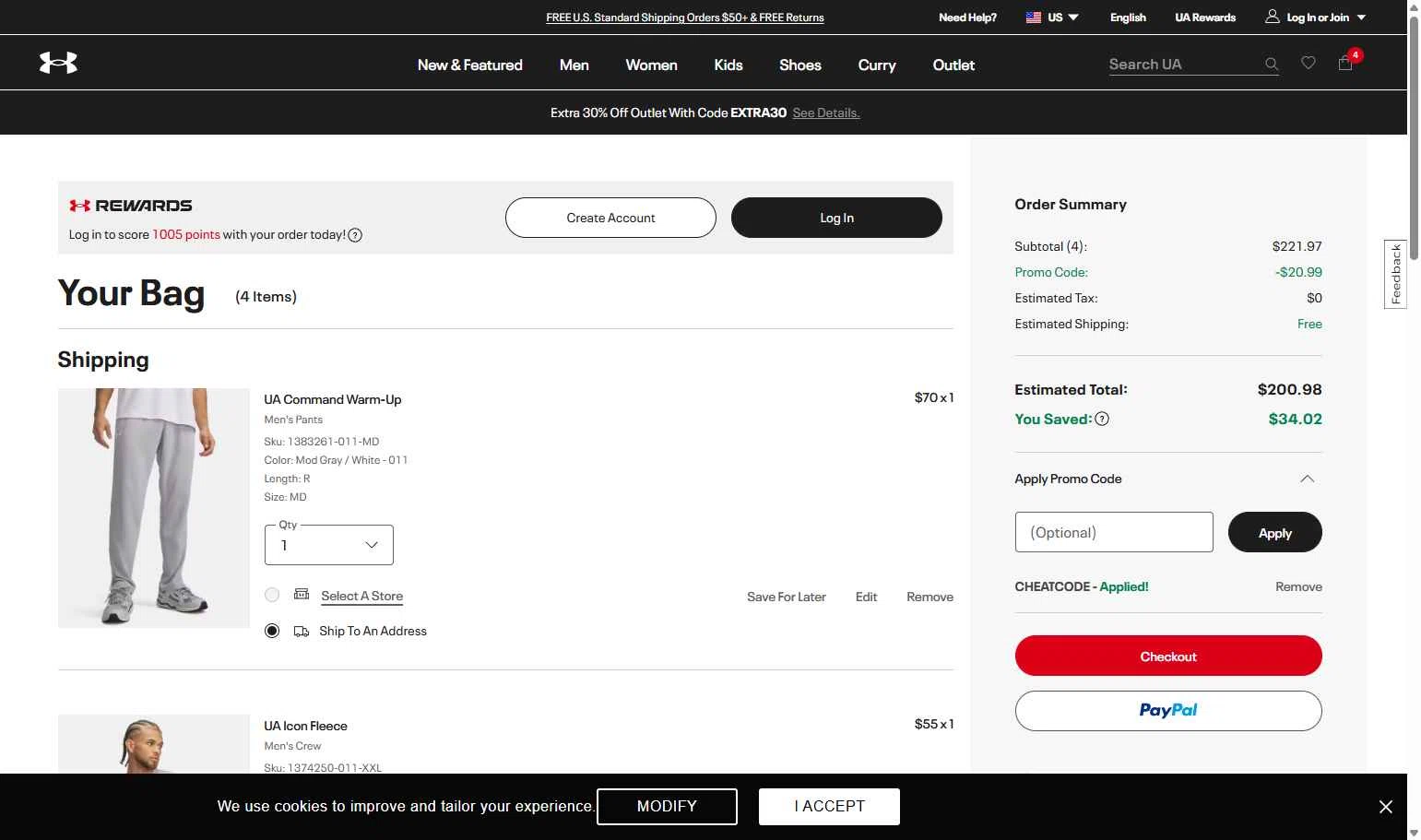This screenshot has height=840, width=1421.
Task: Collapse the Apply Promo Code section
Action: pos(1308,479)
